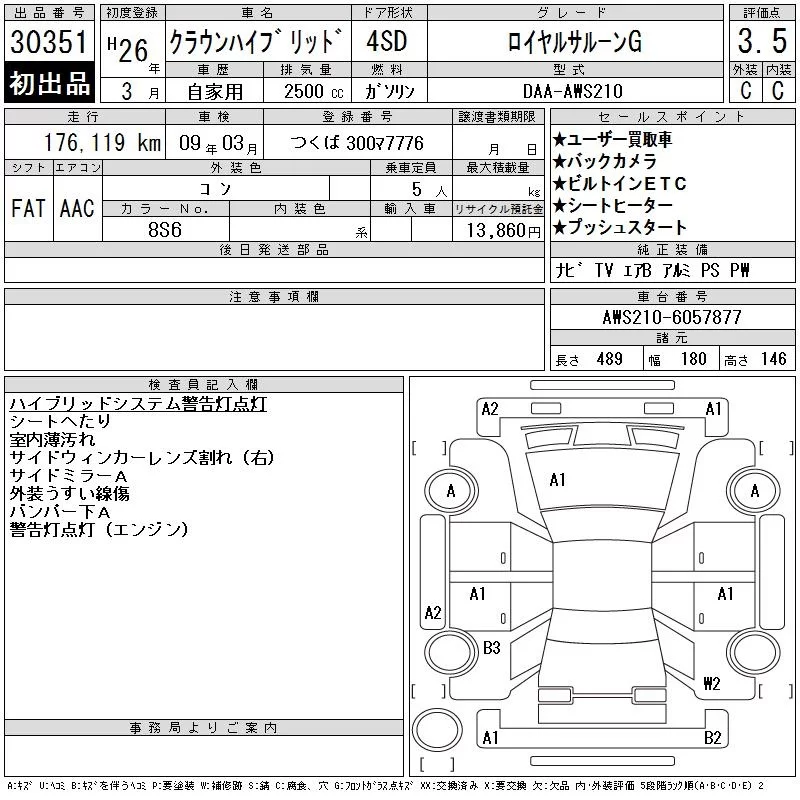Click the A1 mark on the hood
The width and height of the screenshot is (800, 800).
[x=557, y=480]
